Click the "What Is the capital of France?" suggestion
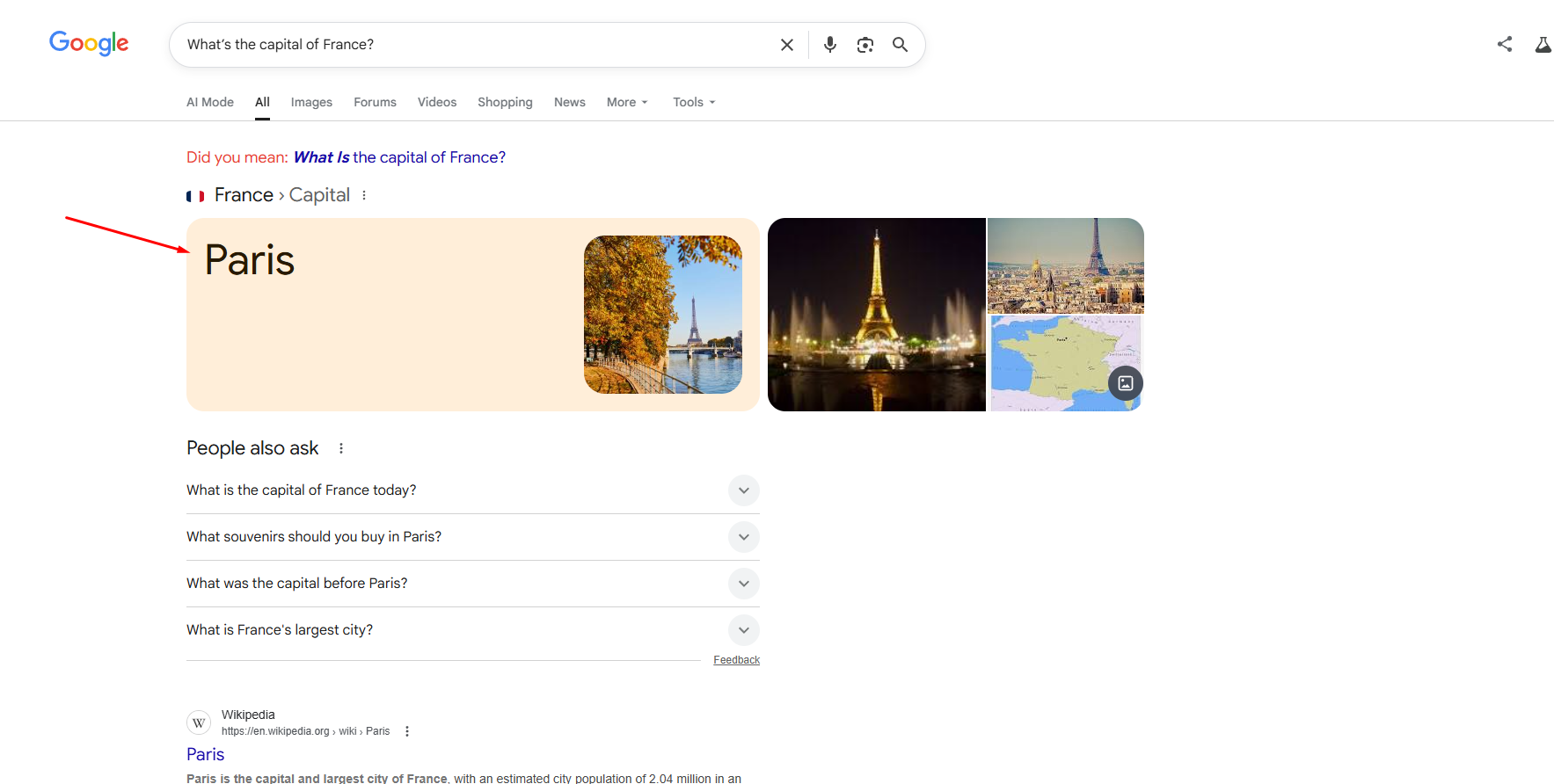 click(399, 157)
